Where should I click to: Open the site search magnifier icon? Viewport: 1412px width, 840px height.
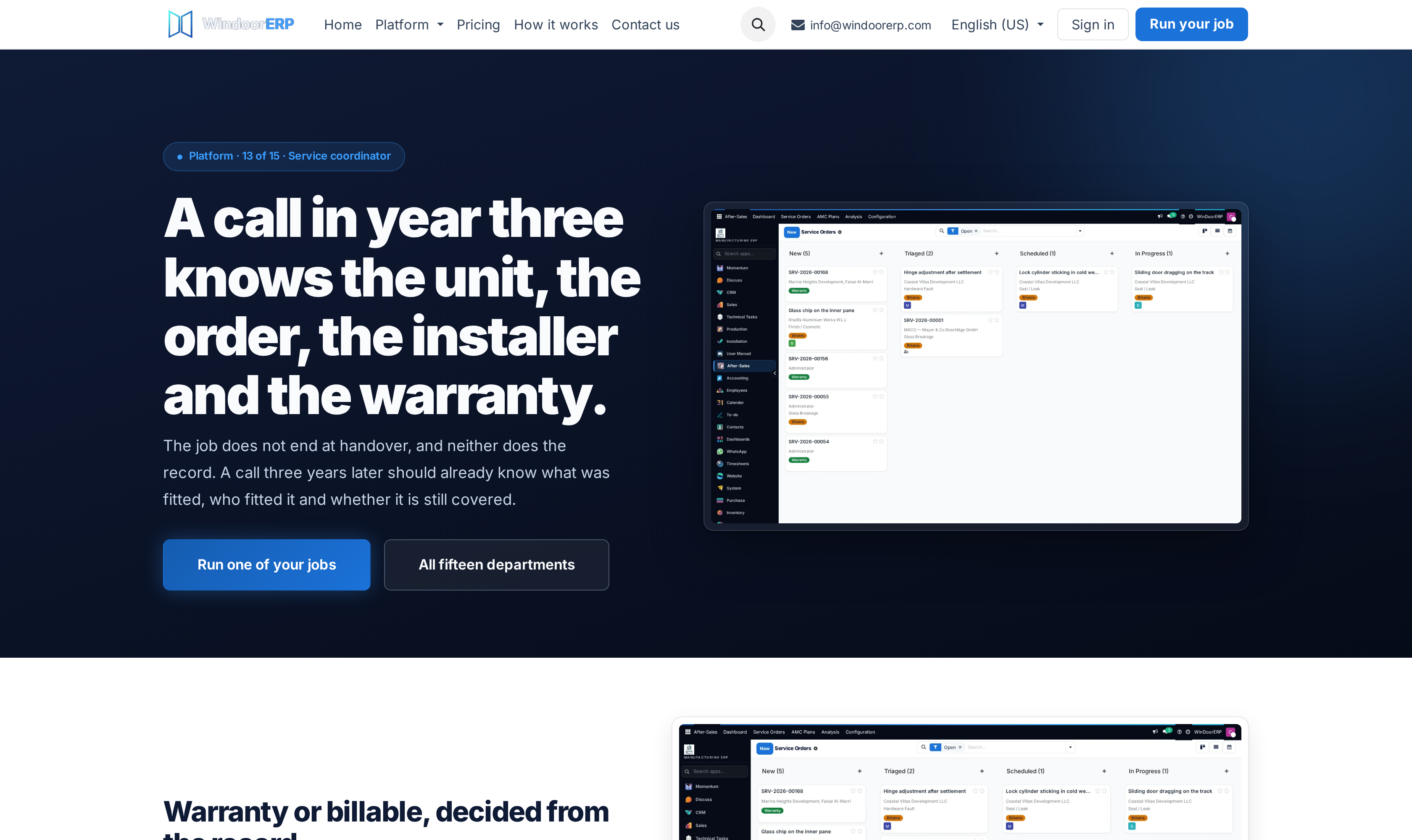(758, 24)
